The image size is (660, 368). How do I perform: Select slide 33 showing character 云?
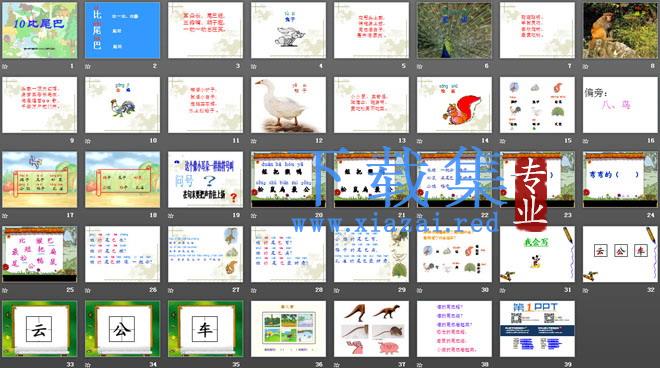coord(40,328)
